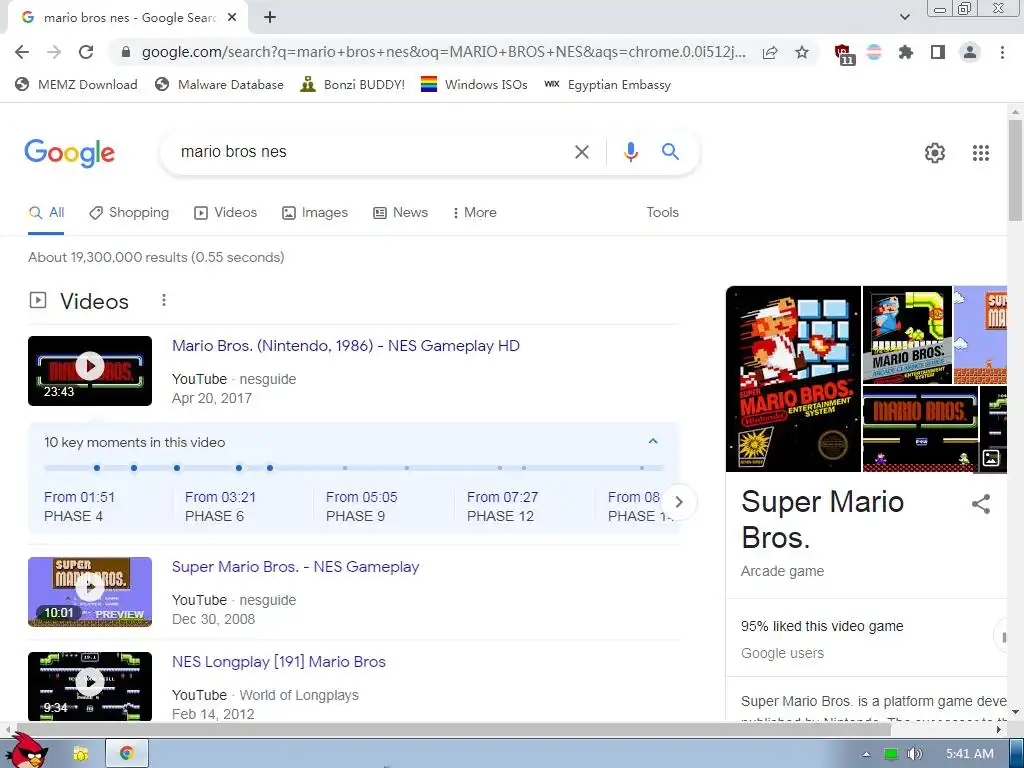This screenshot has width=1024, height=768.
Task: Open Google quick settings gear
Action: click(x=935, y=153)
